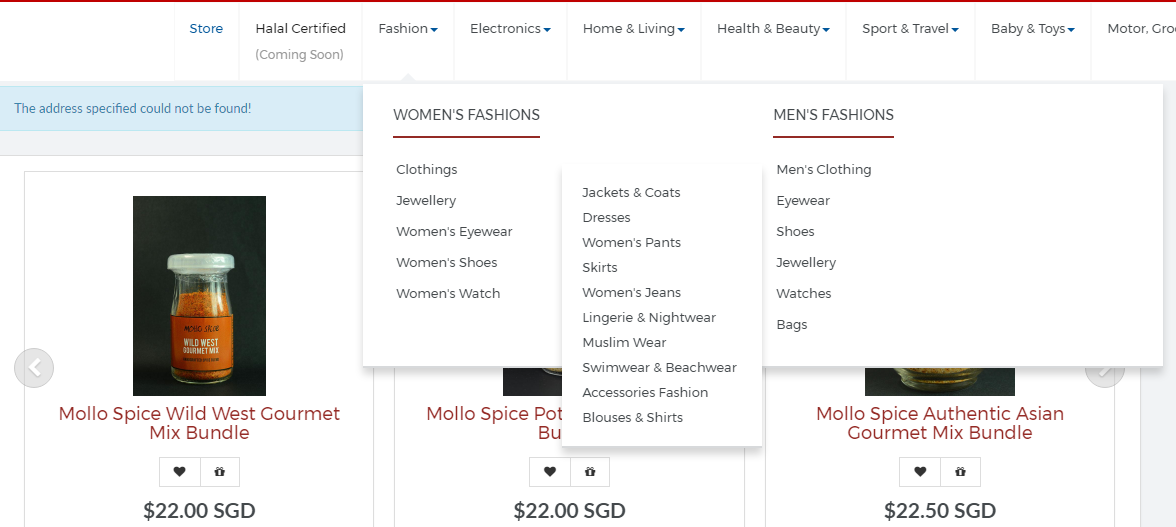Choose Muslim Wear in the clothing submenu
1176x527 pixels.
[x=624, y=343]
